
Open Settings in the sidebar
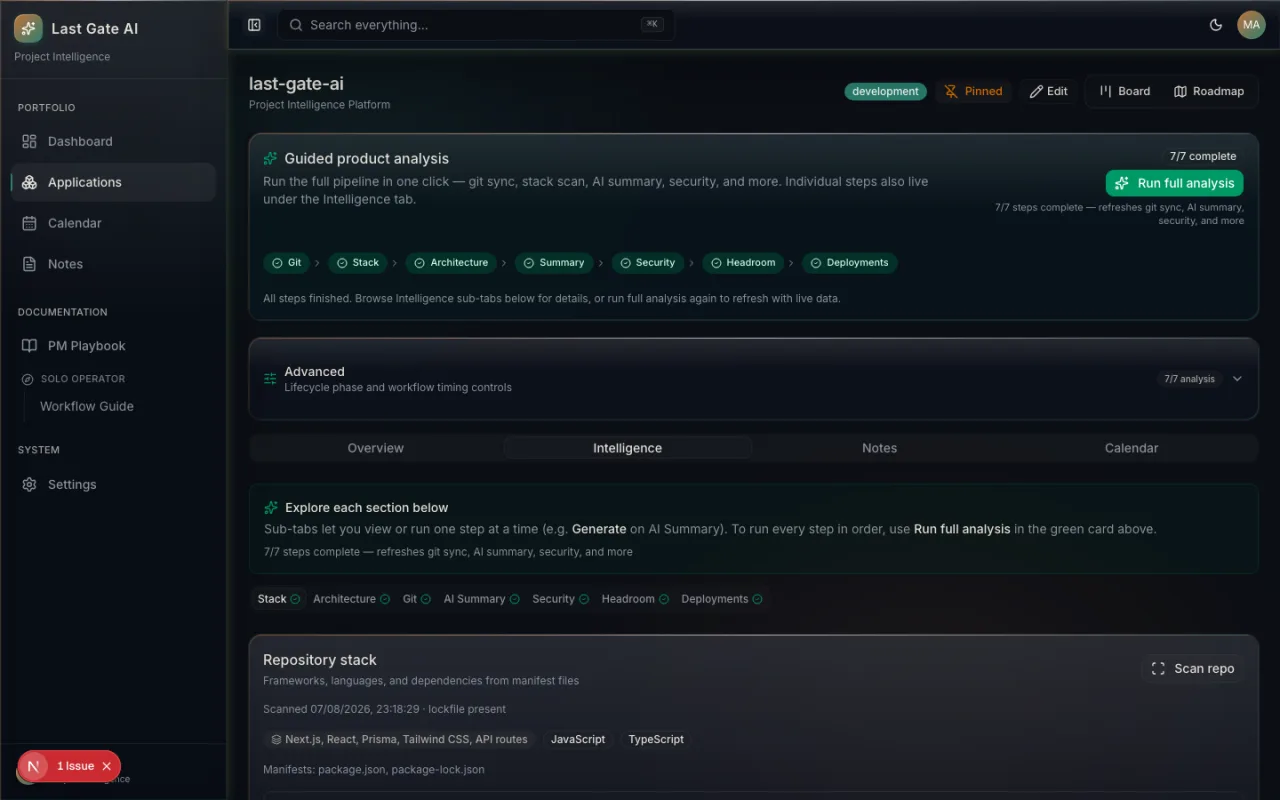[x=113, y=485]
